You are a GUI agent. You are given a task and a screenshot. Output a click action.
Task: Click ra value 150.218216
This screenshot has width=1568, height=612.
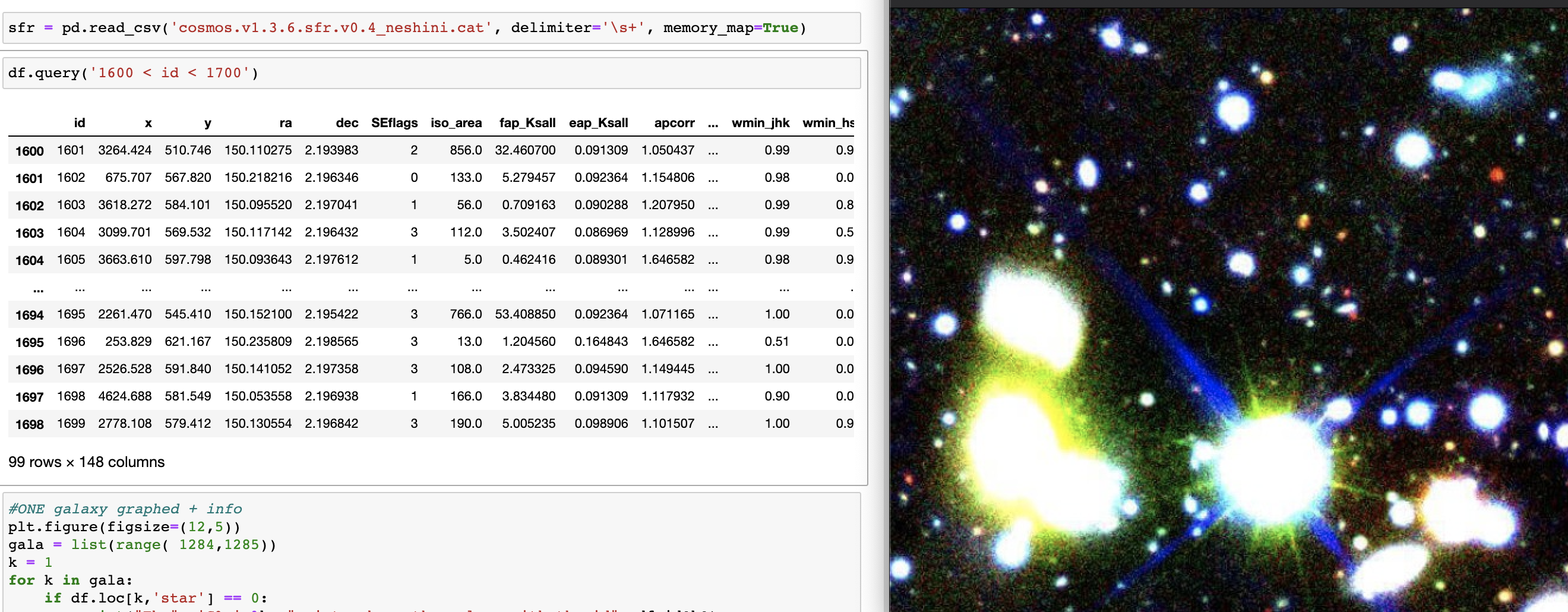(x=258, y=178)
